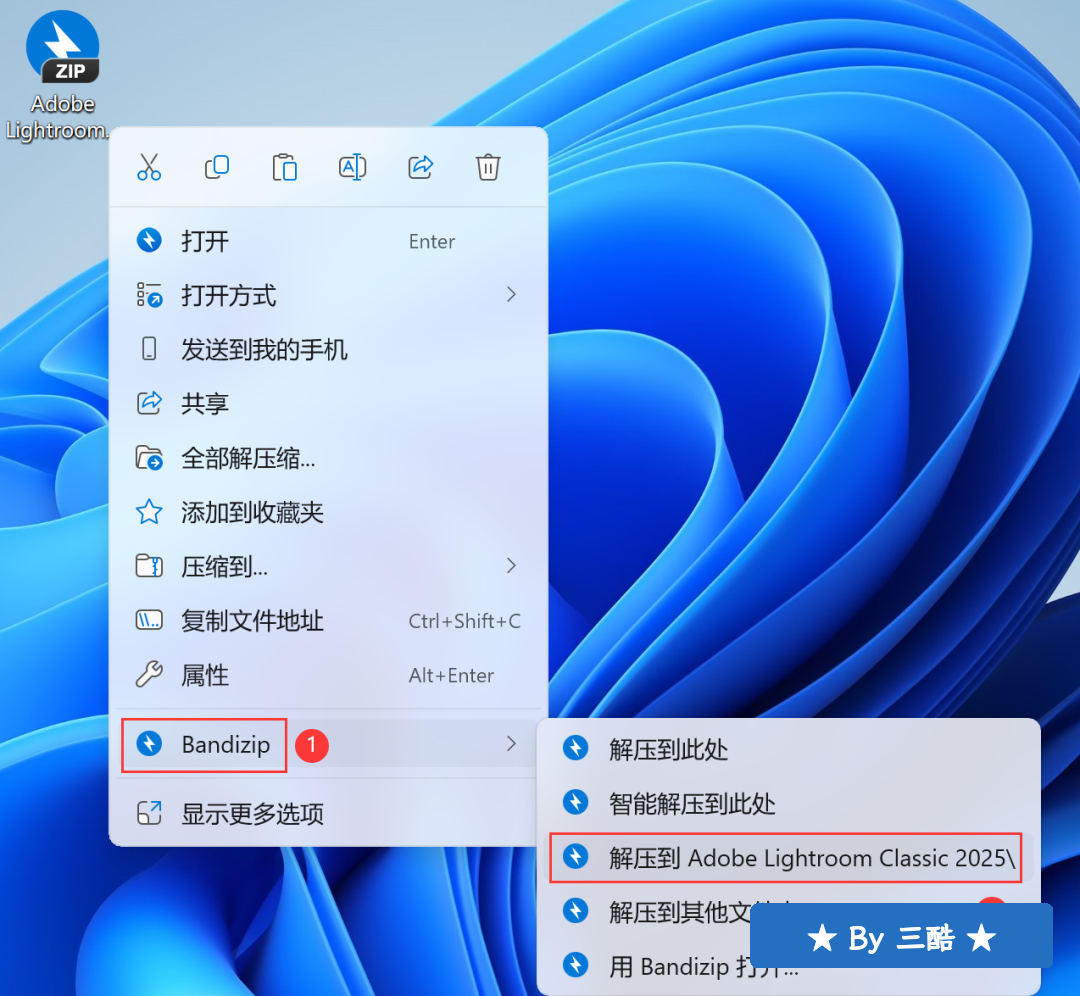Choose 解压到此处 in Bandizip submenu

pyautogui.click(x=788, y=749)
